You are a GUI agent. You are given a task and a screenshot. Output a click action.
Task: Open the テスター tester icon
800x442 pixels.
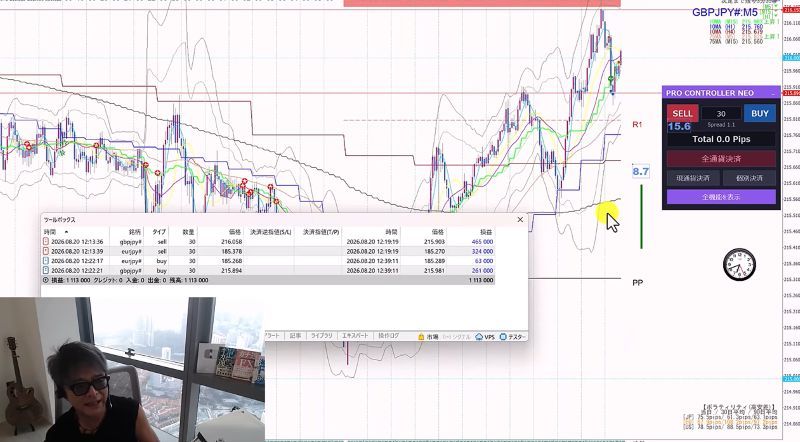tap(503, 337)
